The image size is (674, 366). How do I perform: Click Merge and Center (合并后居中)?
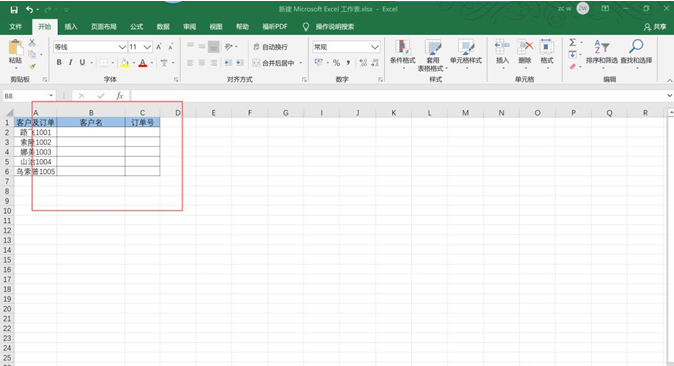273,63
